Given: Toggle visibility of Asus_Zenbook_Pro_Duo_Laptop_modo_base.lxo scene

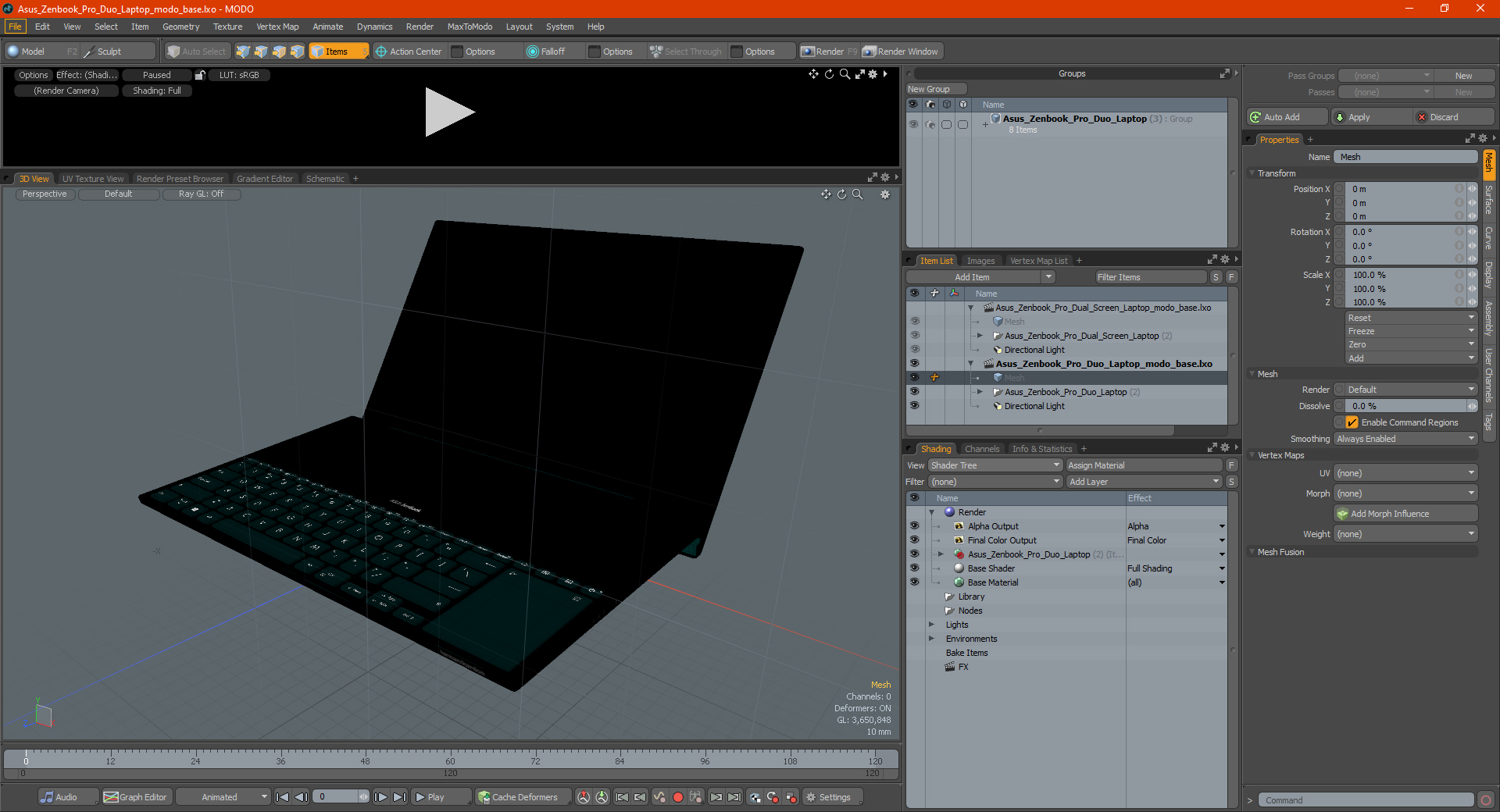Looking at the screenshot, I should tap(914, 364).
